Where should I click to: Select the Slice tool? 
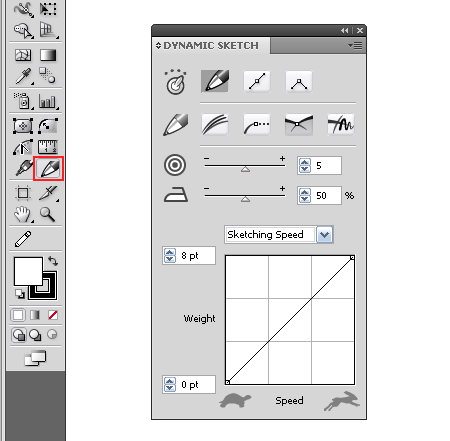[48, 193]
